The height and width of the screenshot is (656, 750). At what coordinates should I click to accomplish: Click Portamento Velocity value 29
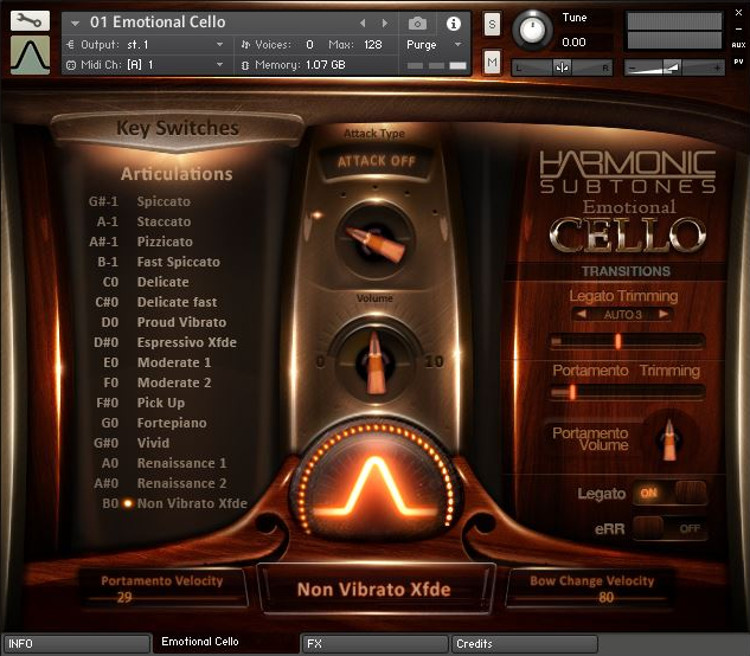(124, 597)
